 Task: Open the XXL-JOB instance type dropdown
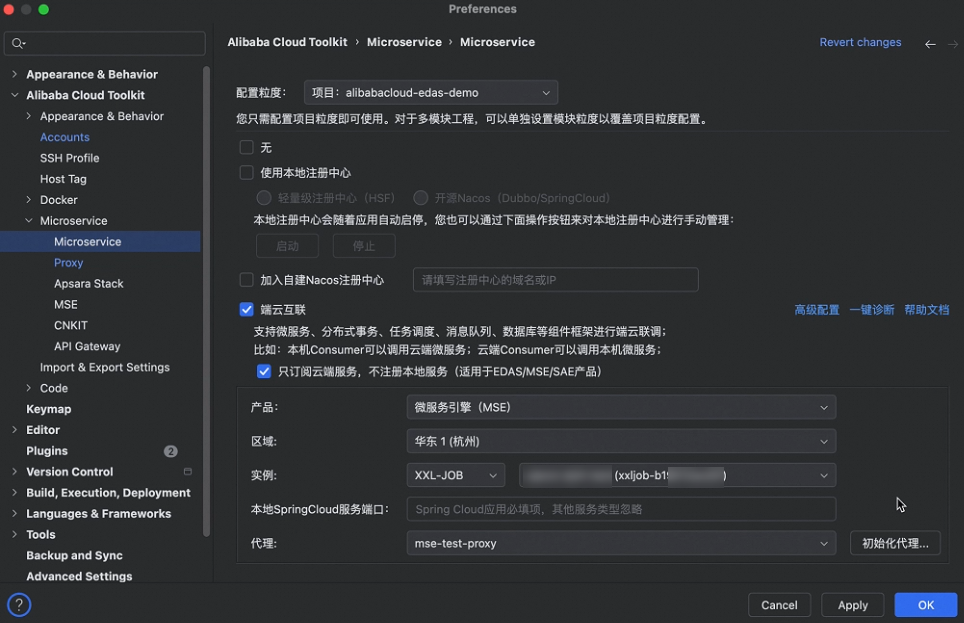[x=456, y=475]
